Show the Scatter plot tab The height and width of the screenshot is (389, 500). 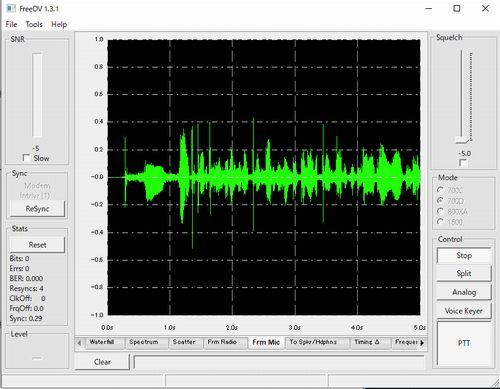(184, 342)
